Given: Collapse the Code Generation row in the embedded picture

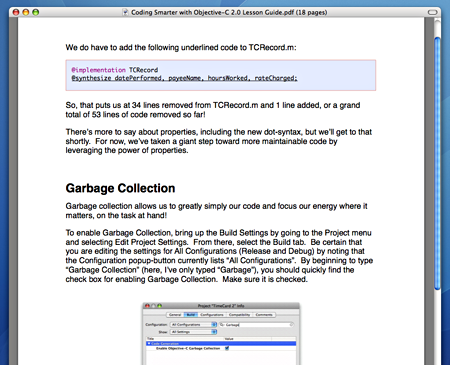Looking at the screenshot, I should click(149, 343).
